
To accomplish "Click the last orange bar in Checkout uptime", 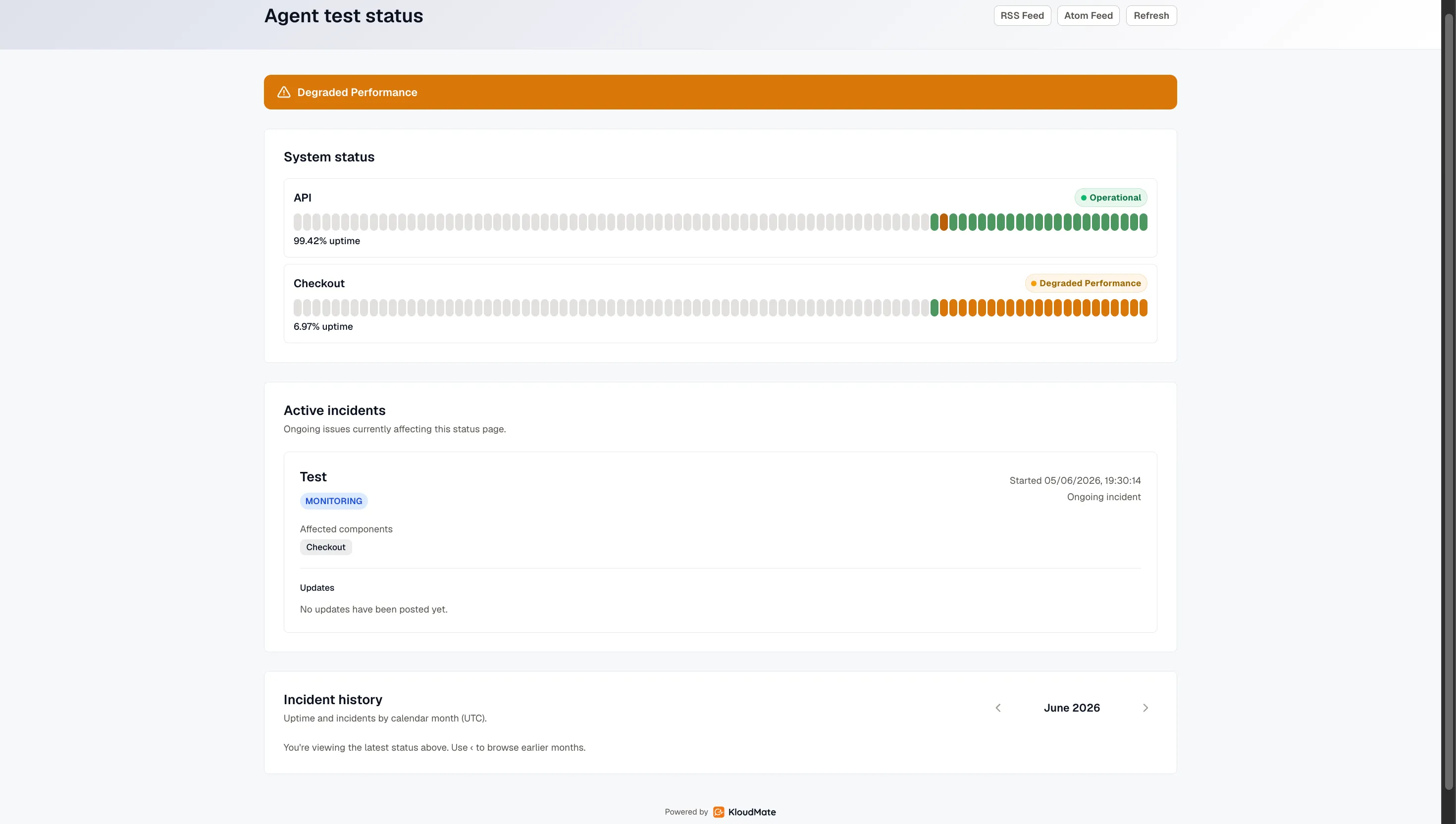I will pyautogui.click(x=1143, y=308).
